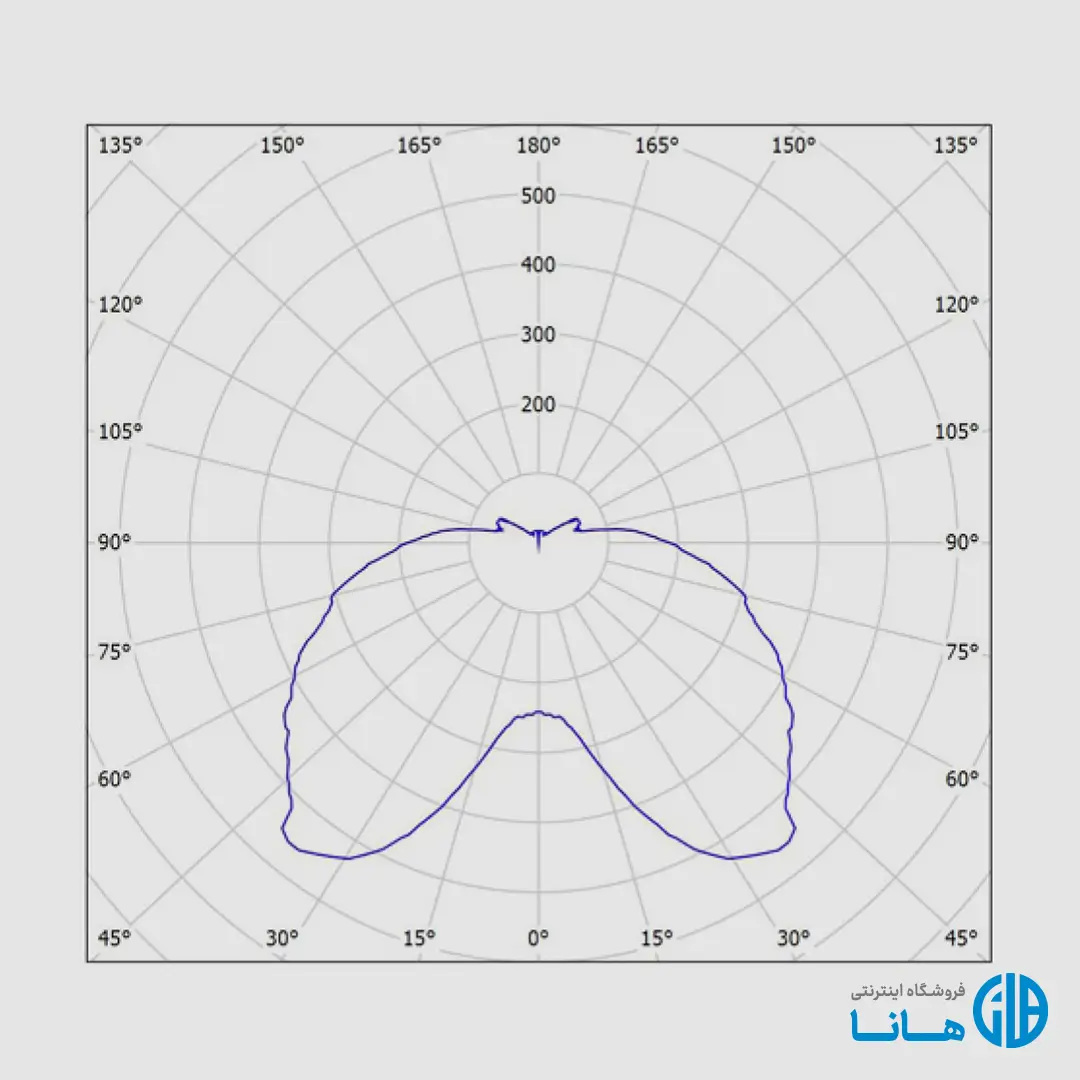This screenshot has width=1080, height=1080.
Task: Select the 200 radial scale value
Action: pyautogui.click(x=538, y=404)
